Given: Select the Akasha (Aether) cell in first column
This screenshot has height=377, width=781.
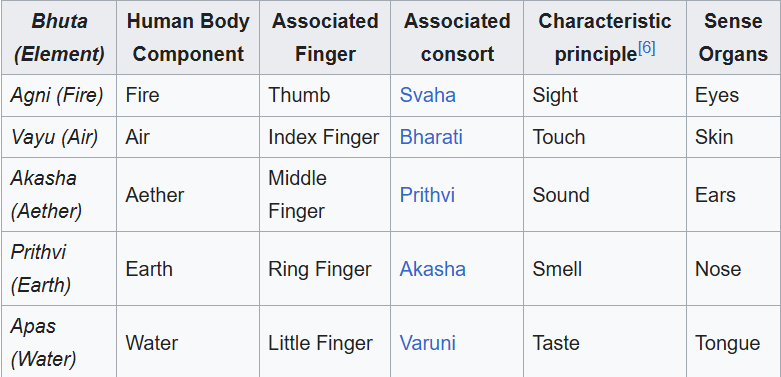Looking at the screenshot, I should [x=59, y=195].
